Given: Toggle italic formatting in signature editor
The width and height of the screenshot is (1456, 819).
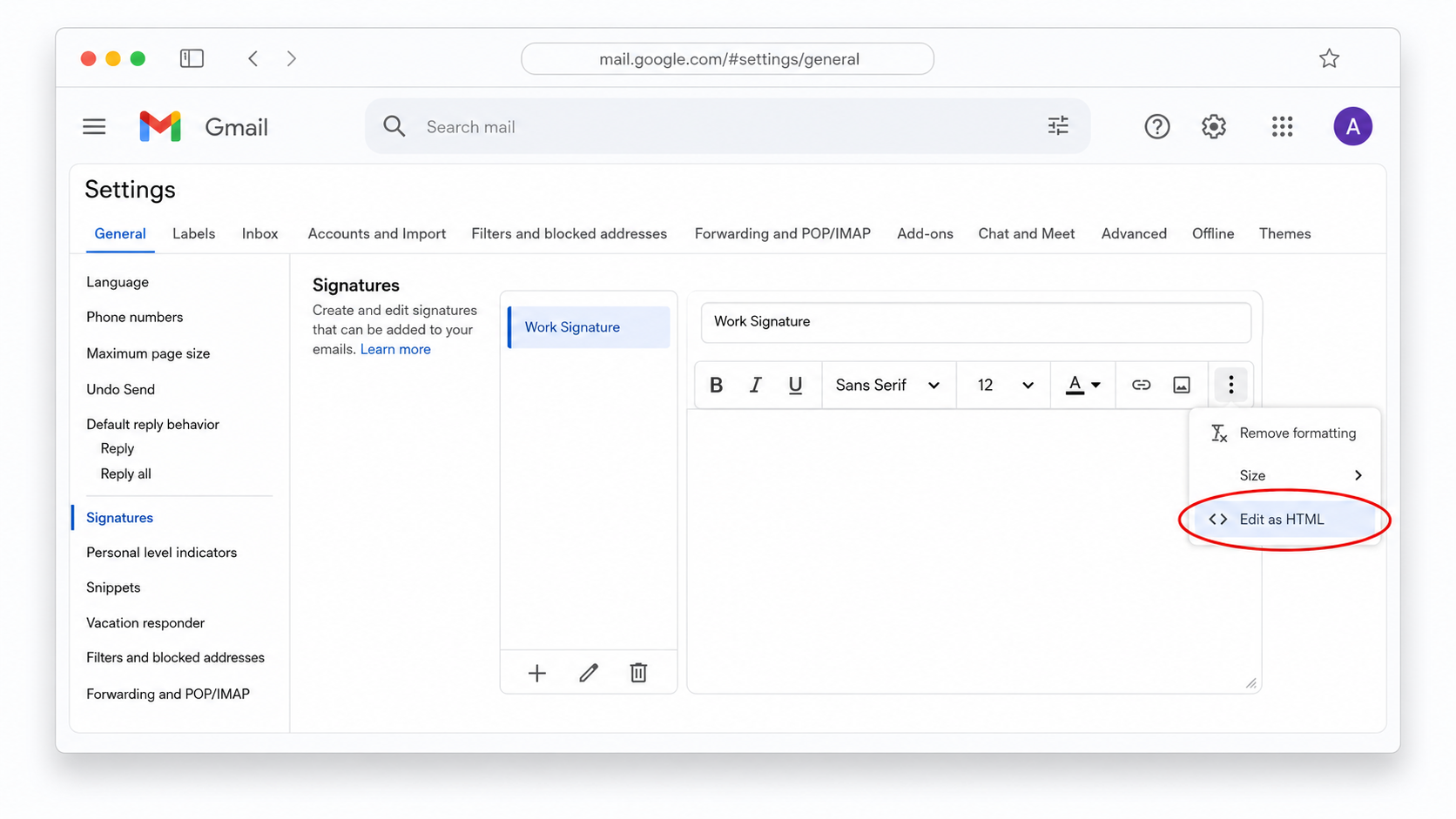Looking at the screenshot, I should click(x=755, y=385).
